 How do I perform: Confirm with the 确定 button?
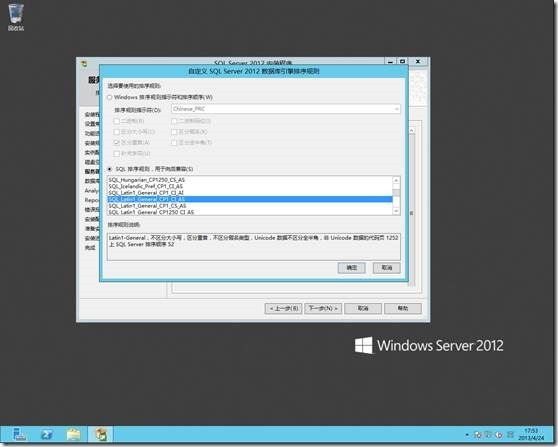coord(352,268)
